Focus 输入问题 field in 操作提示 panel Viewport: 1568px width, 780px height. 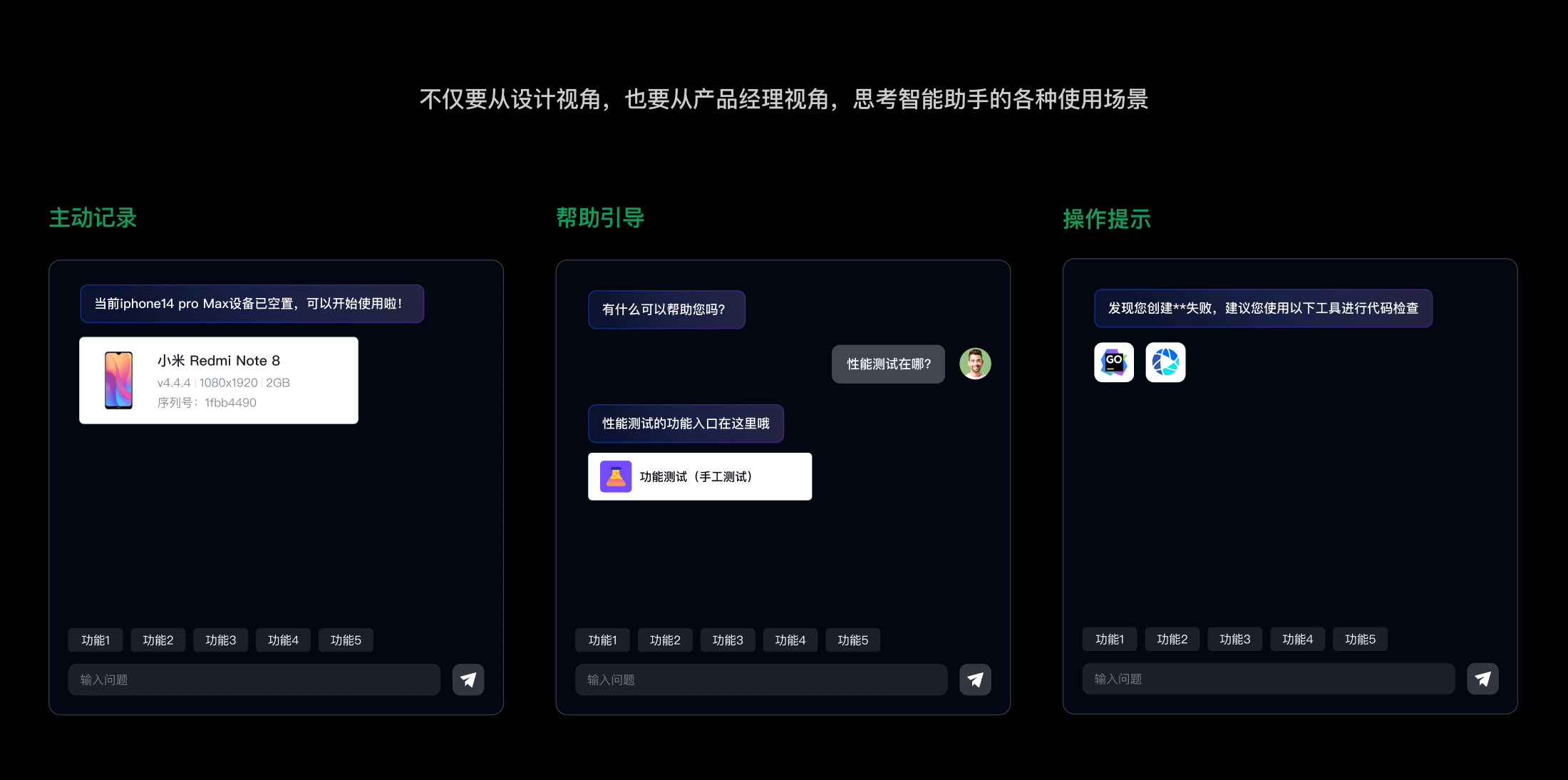coord(1269,679)
